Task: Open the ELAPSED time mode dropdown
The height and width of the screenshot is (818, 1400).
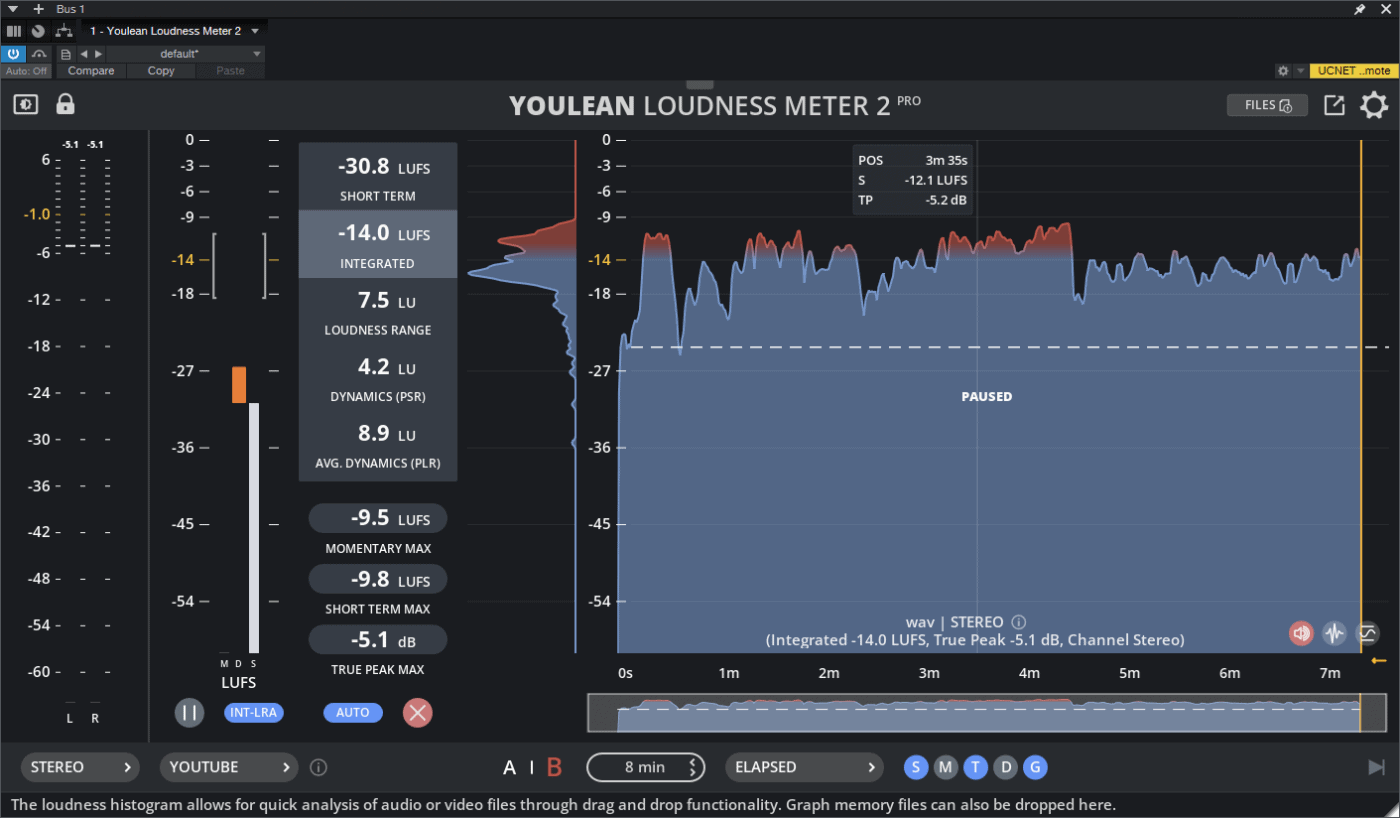Action: click(x=805, y=768)
